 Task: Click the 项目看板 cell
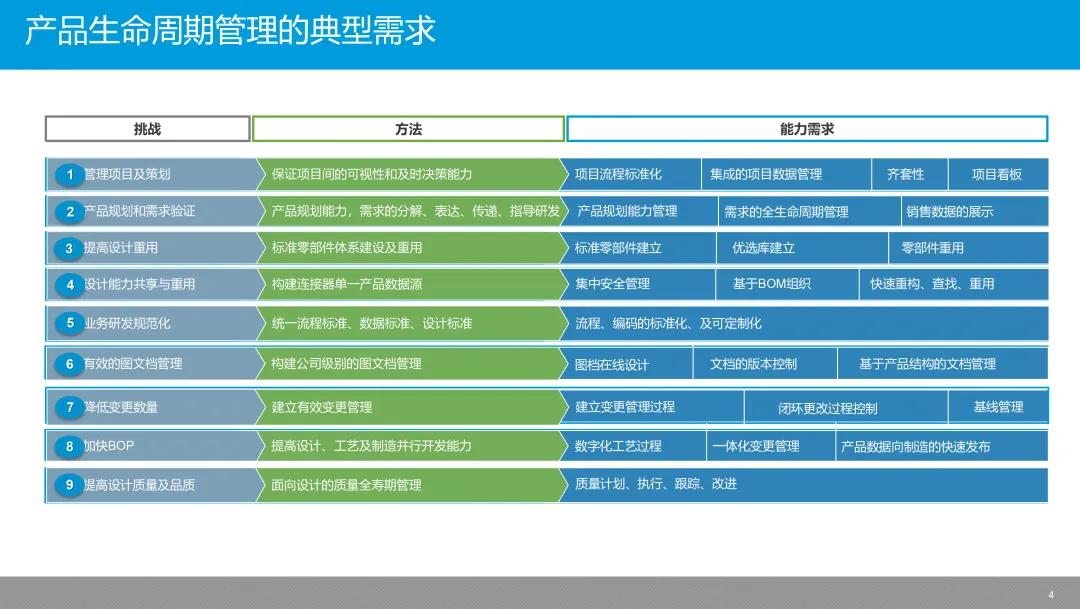coord(999,174)
